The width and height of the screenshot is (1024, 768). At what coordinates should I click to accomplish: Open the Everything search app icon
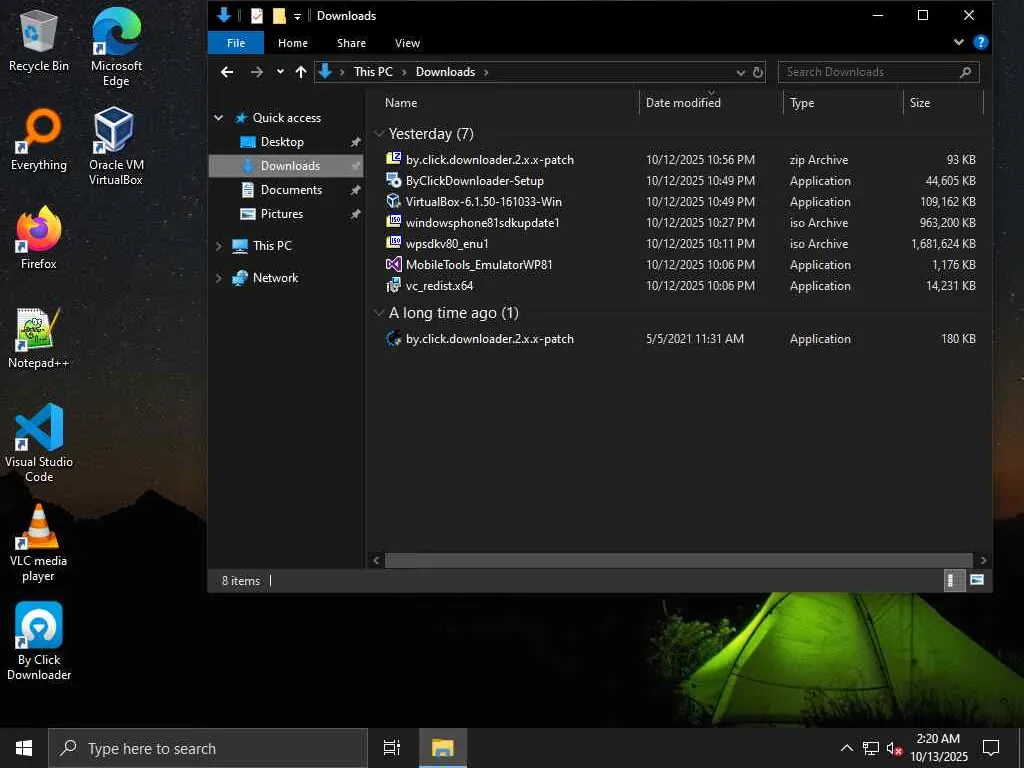(39, 138)
